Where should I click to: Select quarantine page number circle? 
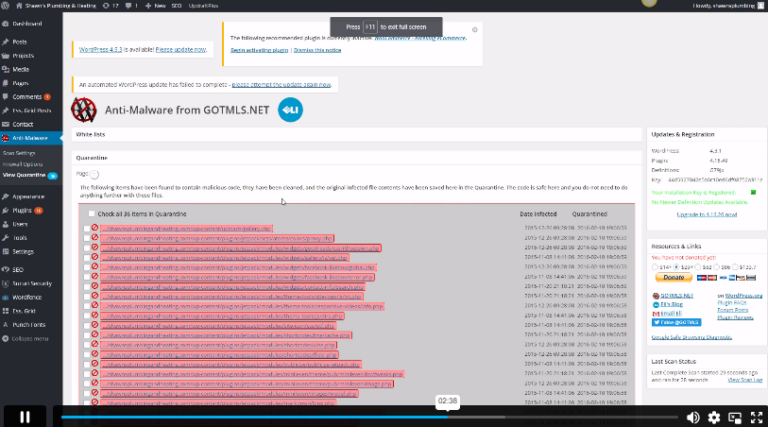95,174
